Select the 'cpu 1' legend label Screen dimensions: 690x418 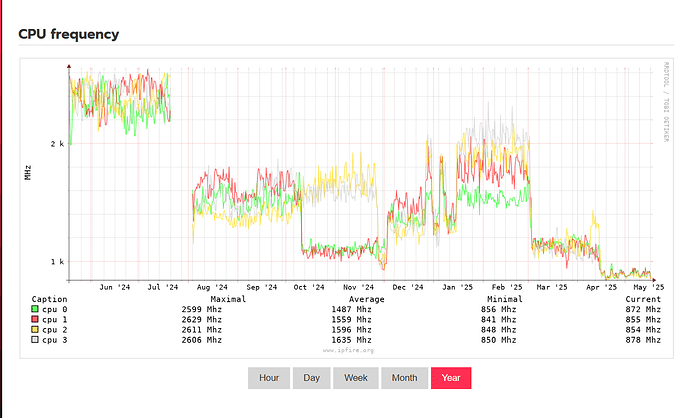pyautogui.click(x=55, y=319)
